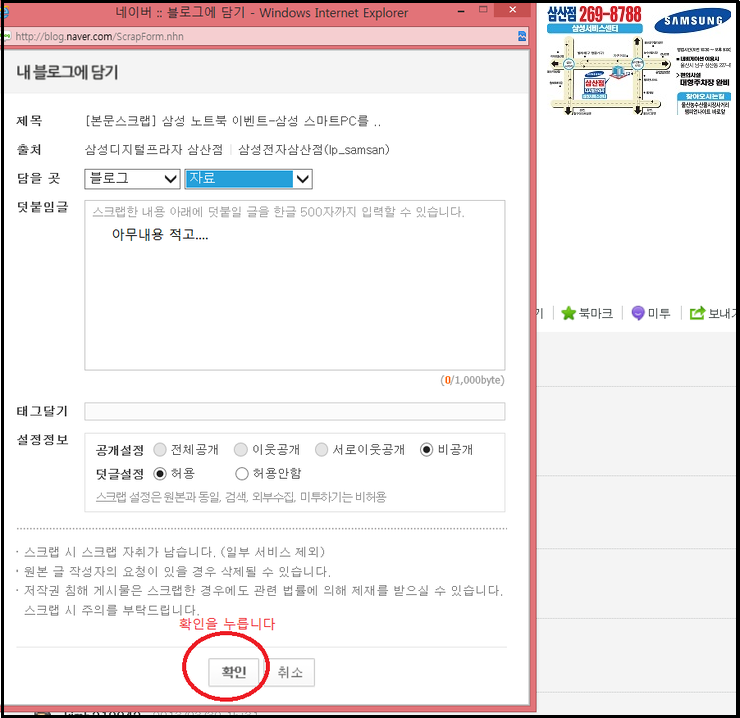Click the 태그달기 tag input field
Image resolution: width=740 pixels, height=718 pixels.
294,411
